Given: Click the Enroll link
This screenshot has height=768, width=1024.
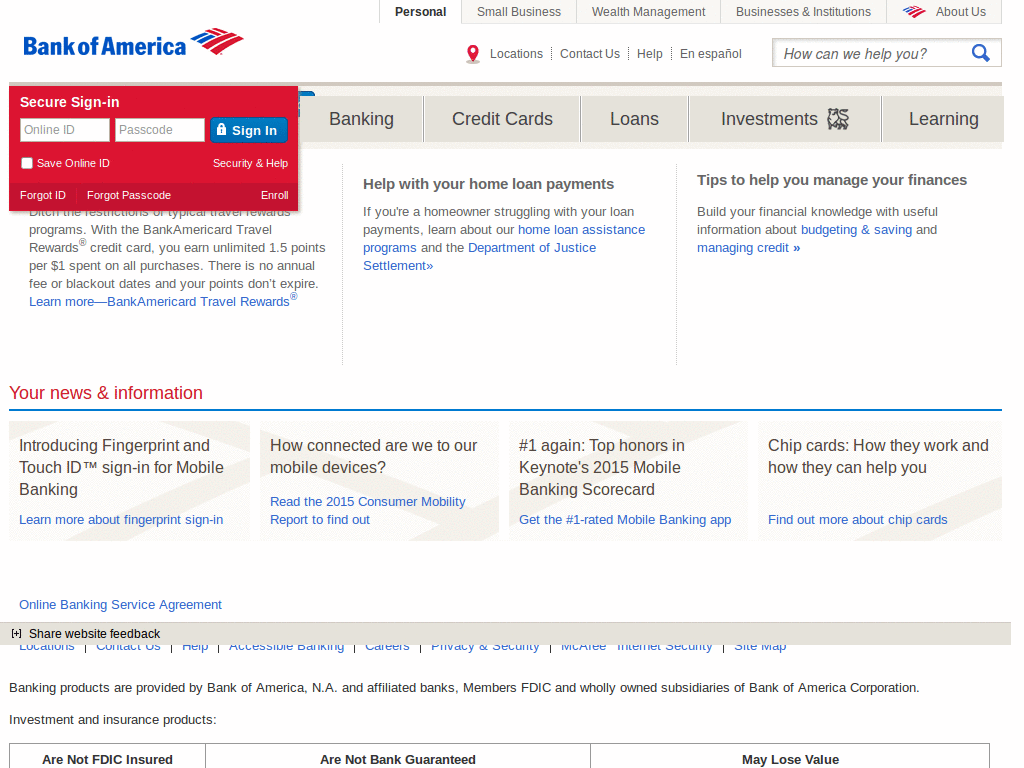Looking at the screenshot, I should point(274,195).
